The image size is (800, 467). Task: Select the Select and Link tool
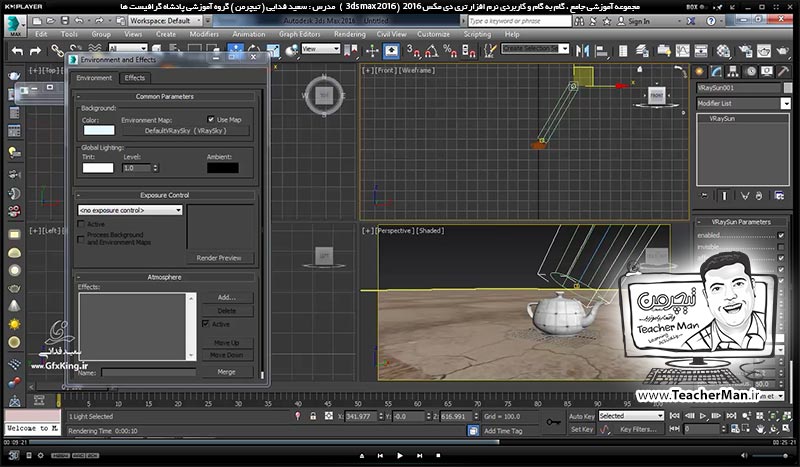coord(57,50)
